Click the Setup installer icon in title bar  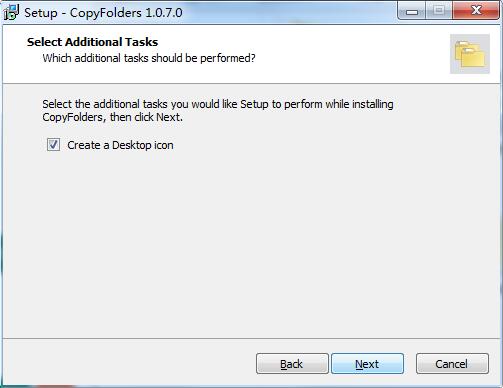pyautogui.click(x=11, y=12)
